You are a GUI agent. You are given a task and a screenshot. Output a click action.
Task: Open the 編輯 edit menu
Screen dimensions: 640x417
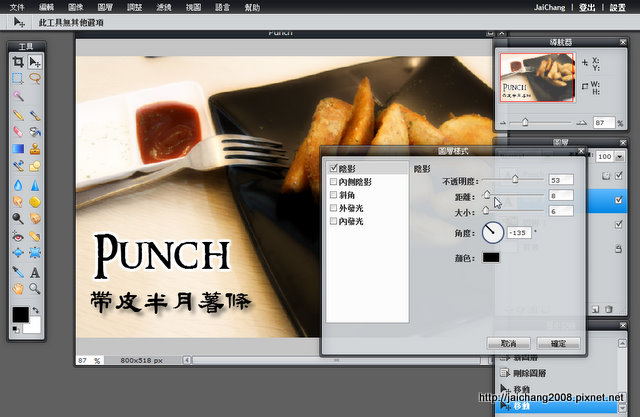coord(47,7)
